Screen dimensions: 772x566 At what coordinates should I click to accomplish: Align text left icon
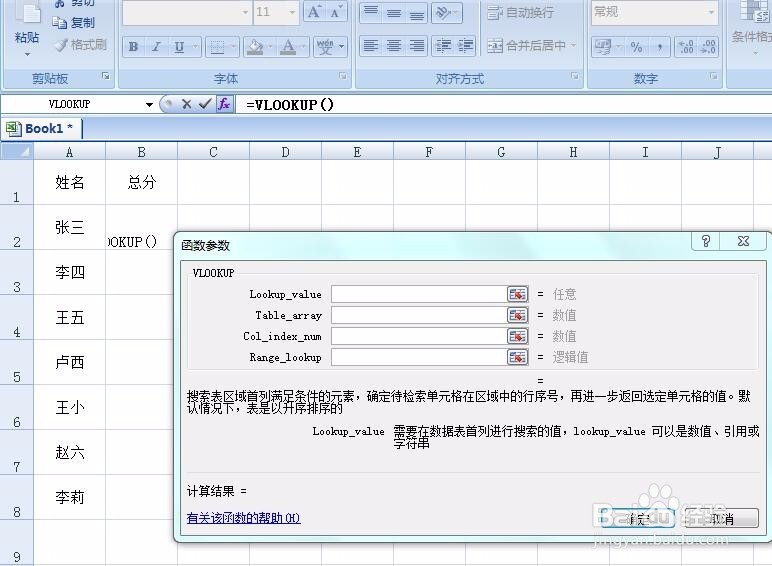371,46
